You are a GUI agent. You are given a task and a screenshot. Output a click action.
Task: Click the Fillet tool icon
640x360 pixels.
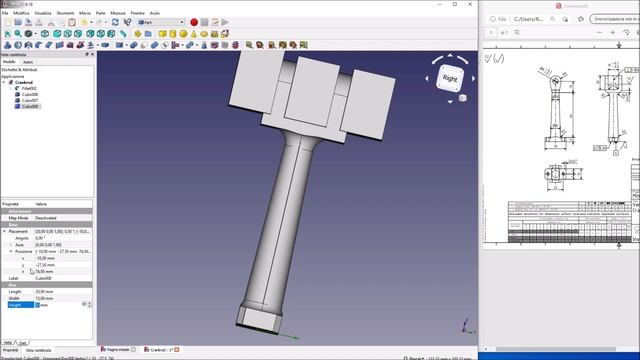pyautogui.click(x=38, y=45)
